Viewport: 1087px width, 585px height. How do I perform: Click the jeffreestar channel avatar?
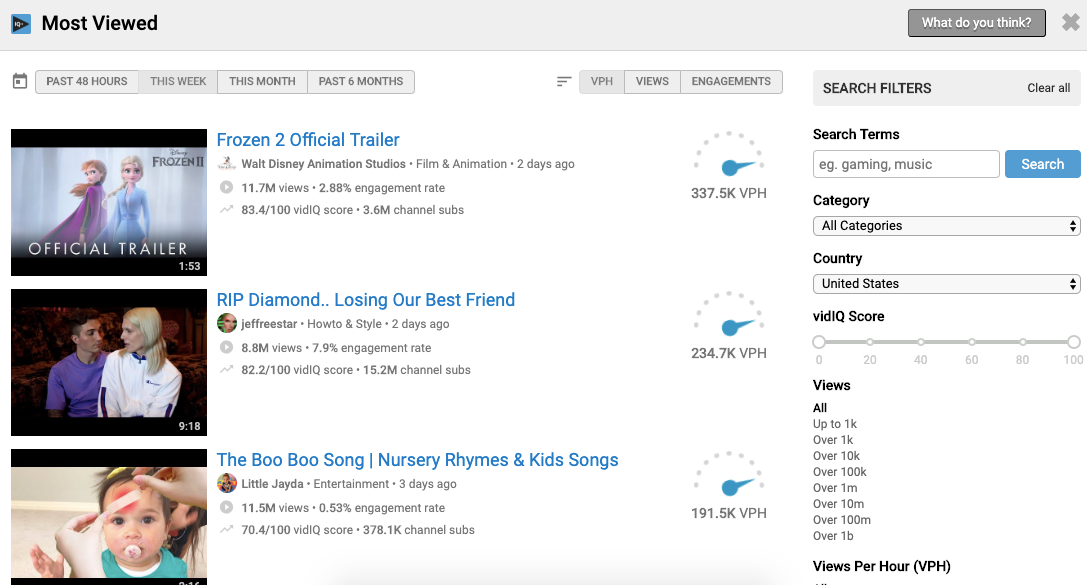(x=227, y=324)
